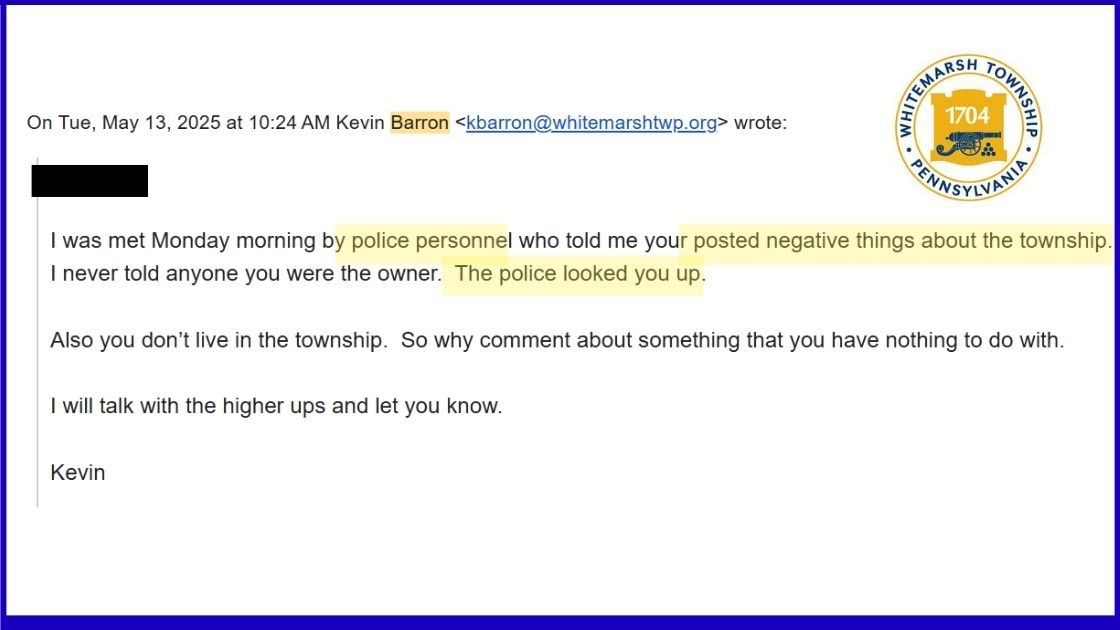This screenshot has width=1120, height=630.
Task: Click 'PENNSYLVANIA' text on the seal
Action: tap(969, 182)
